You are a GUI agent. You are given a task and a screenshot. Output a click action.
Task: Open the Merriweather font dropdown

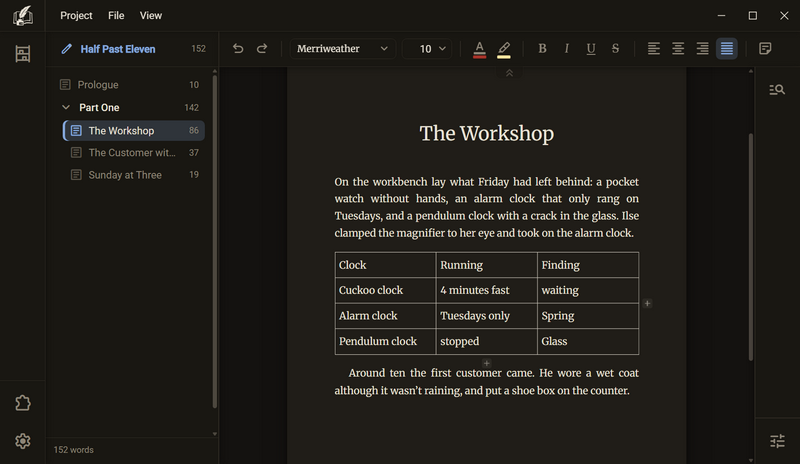tap(343, 48)
